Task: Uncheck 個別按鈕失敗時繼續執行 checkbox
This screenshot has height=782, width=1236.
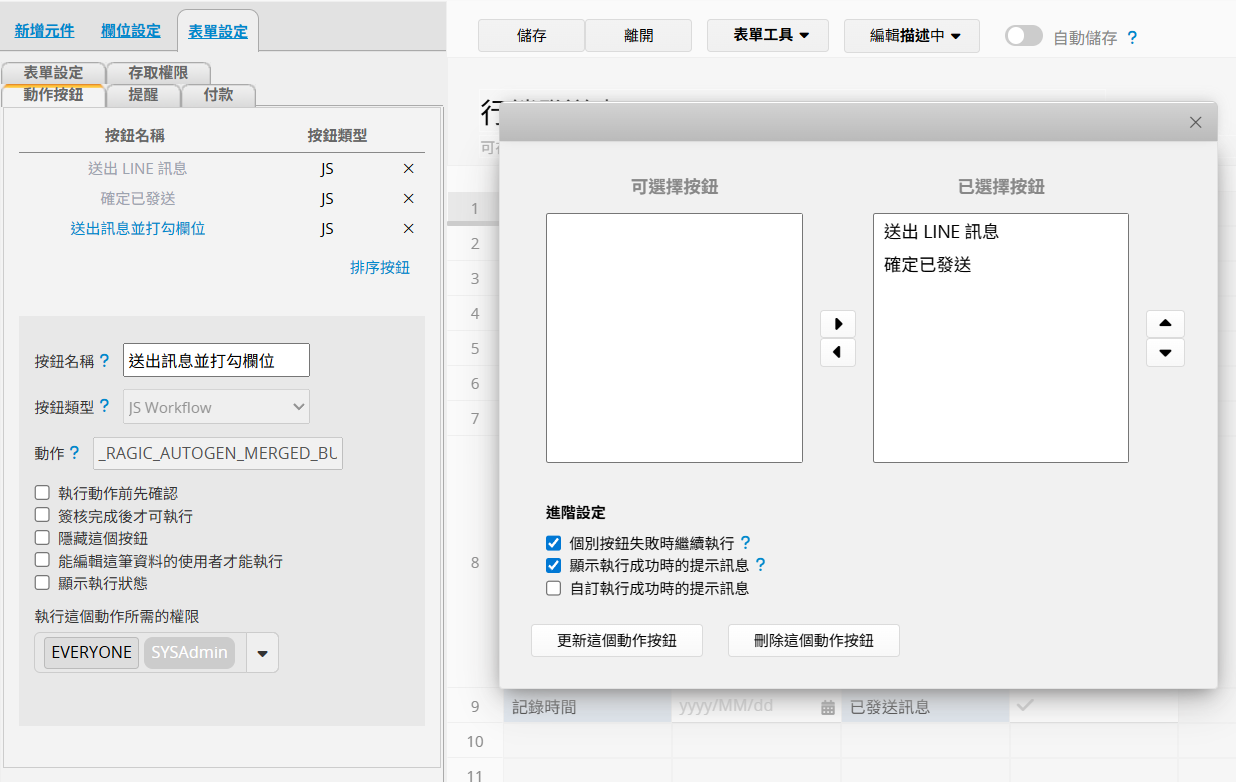Action: (x=554, y=543)
